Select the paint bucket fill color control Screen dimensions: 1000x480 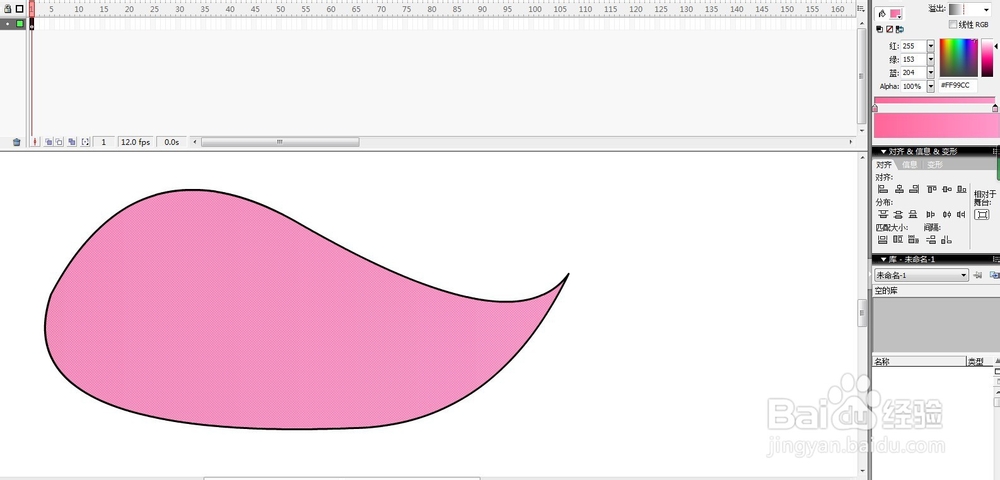tap(881, 13)
